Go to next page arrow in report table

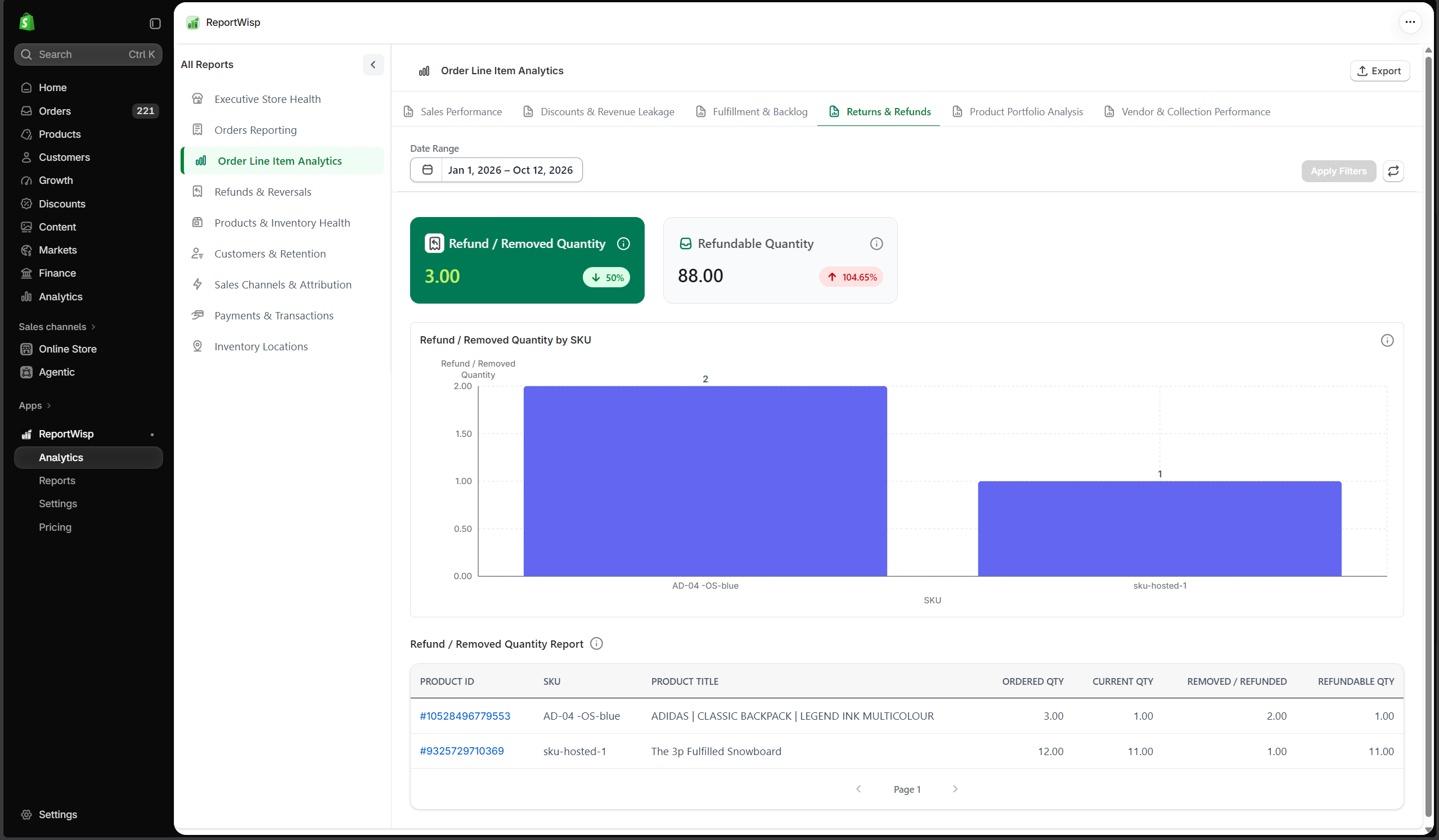coord(955,788)
